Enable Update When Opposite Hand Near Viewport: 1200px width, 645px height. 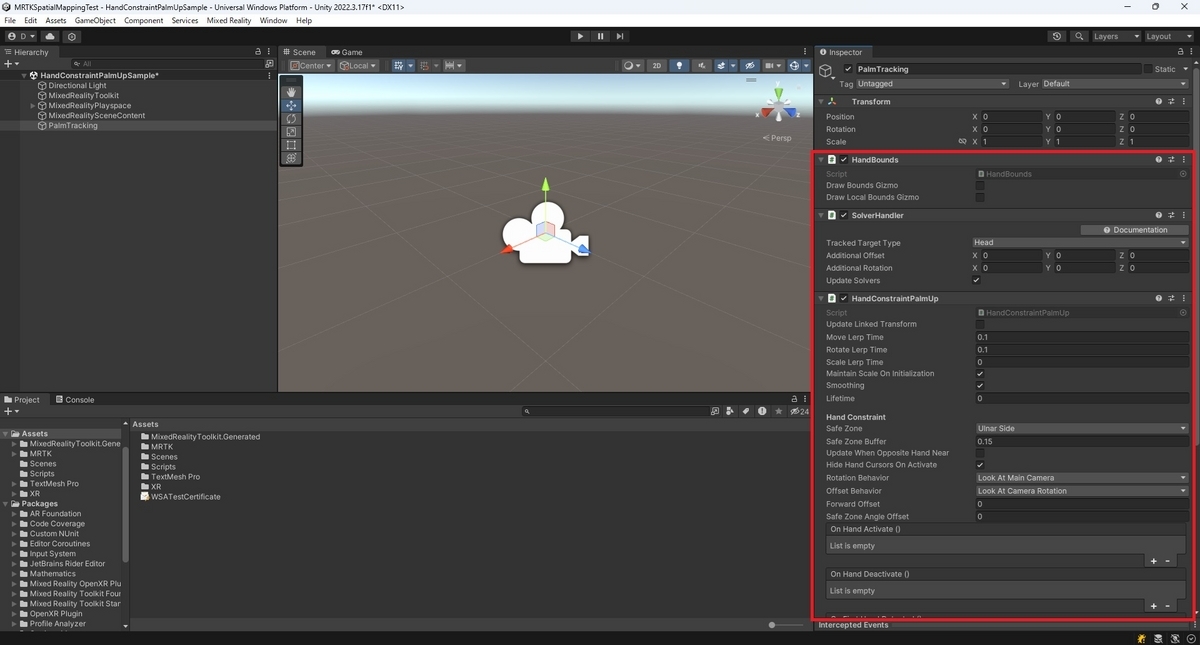tap(980, 453)
